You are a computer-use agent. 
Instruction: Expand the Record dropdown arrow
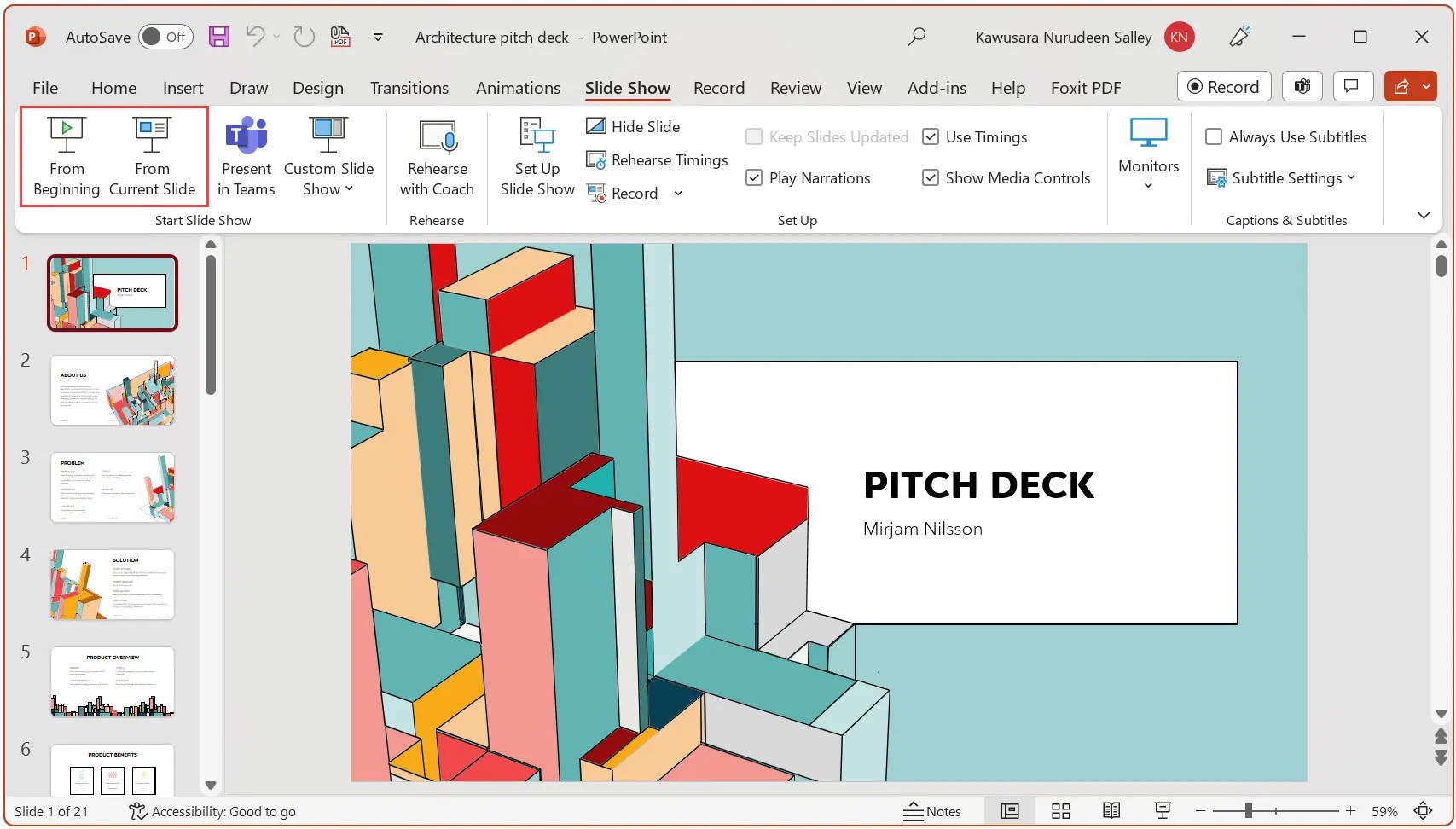click(678, 193)
